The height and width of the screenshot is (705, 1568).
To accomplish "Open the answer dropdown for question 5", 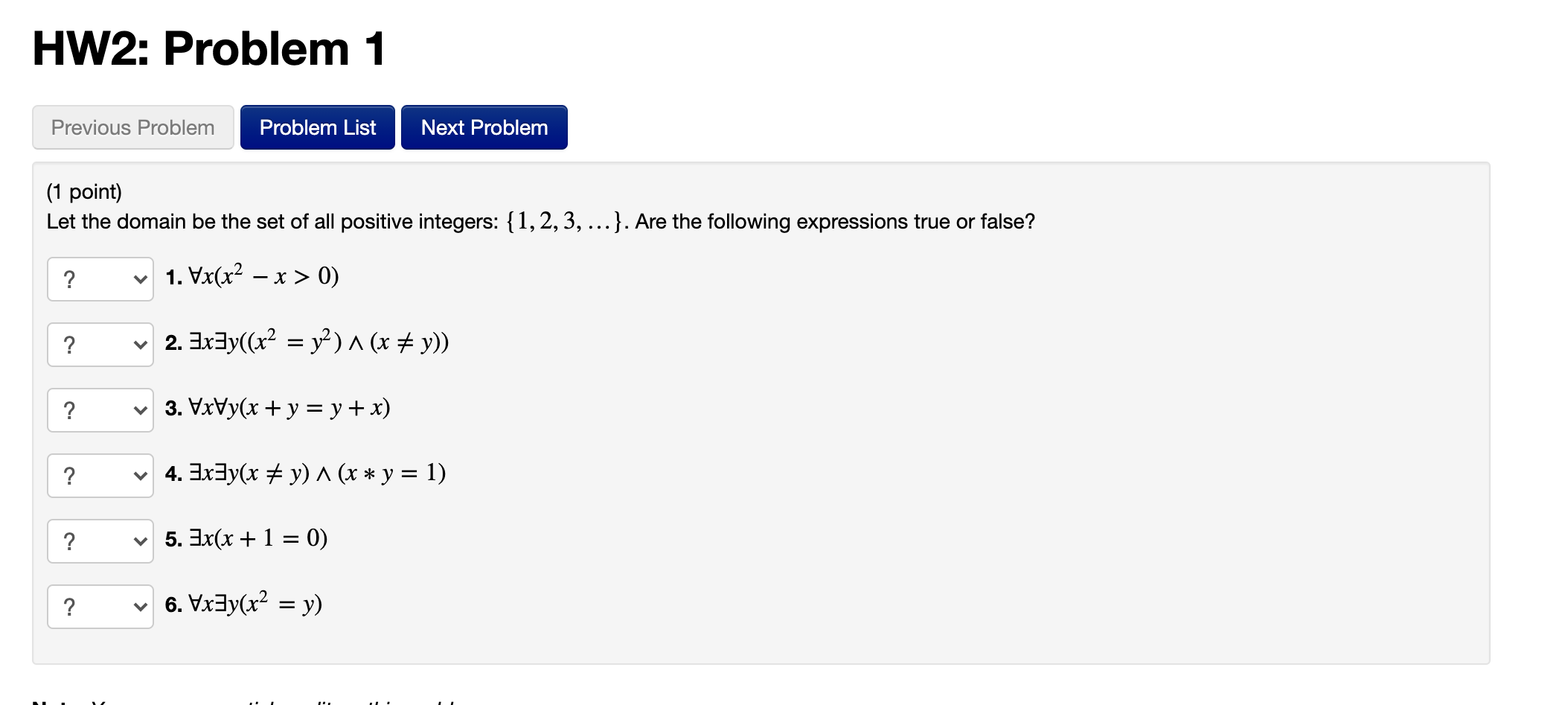I will [100, 540].
